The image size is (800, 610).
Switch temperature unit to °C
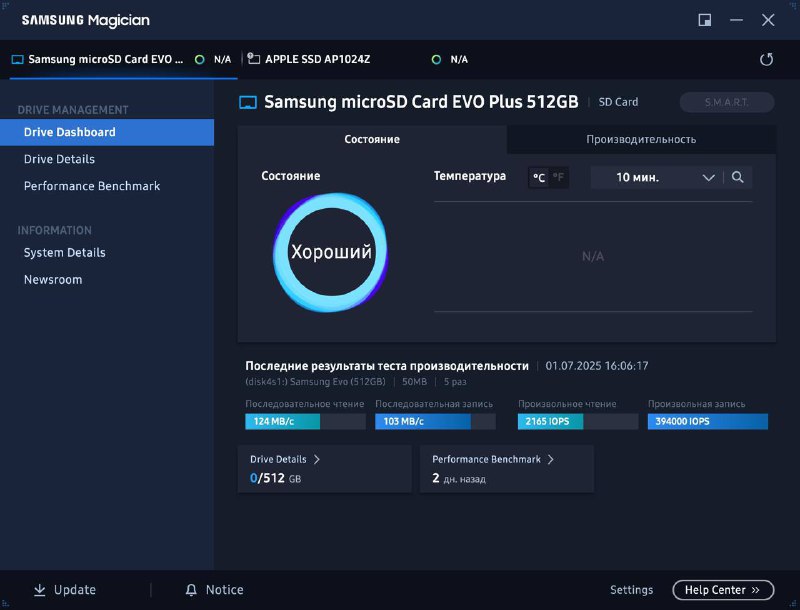click(539, 177)
